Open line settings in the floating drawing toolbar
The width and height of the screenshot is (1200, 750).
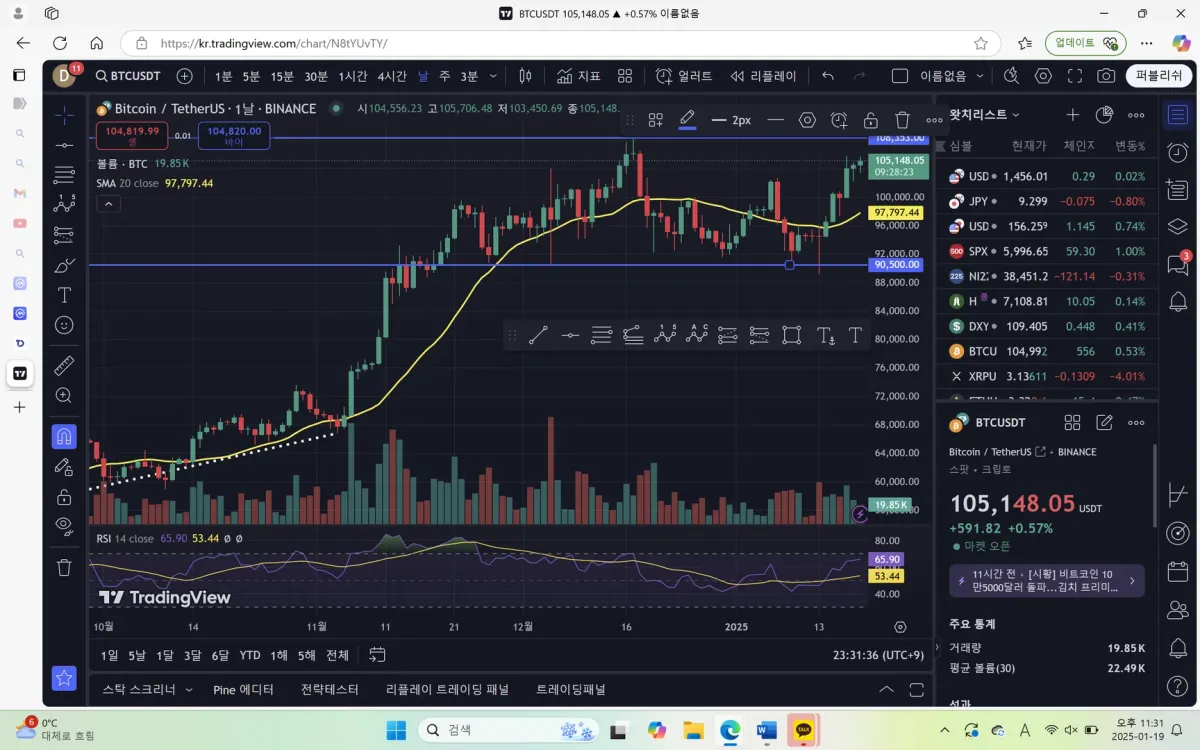point(807,120)
